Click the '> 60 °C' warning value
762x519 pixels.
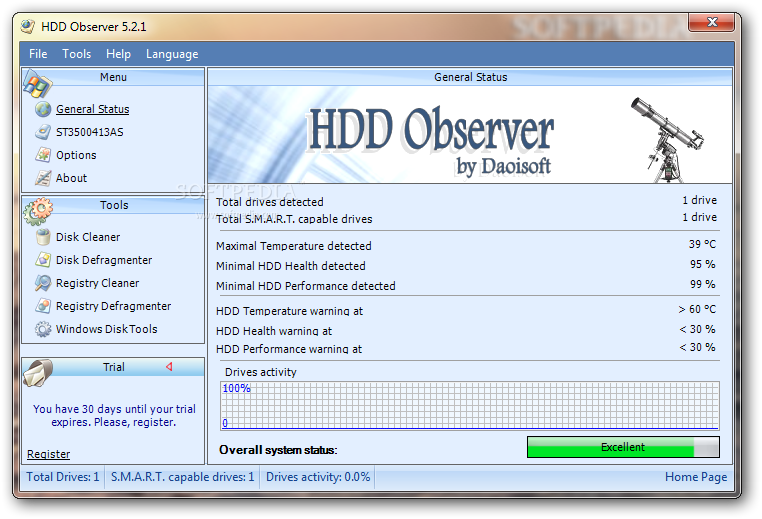click(697, 309)
